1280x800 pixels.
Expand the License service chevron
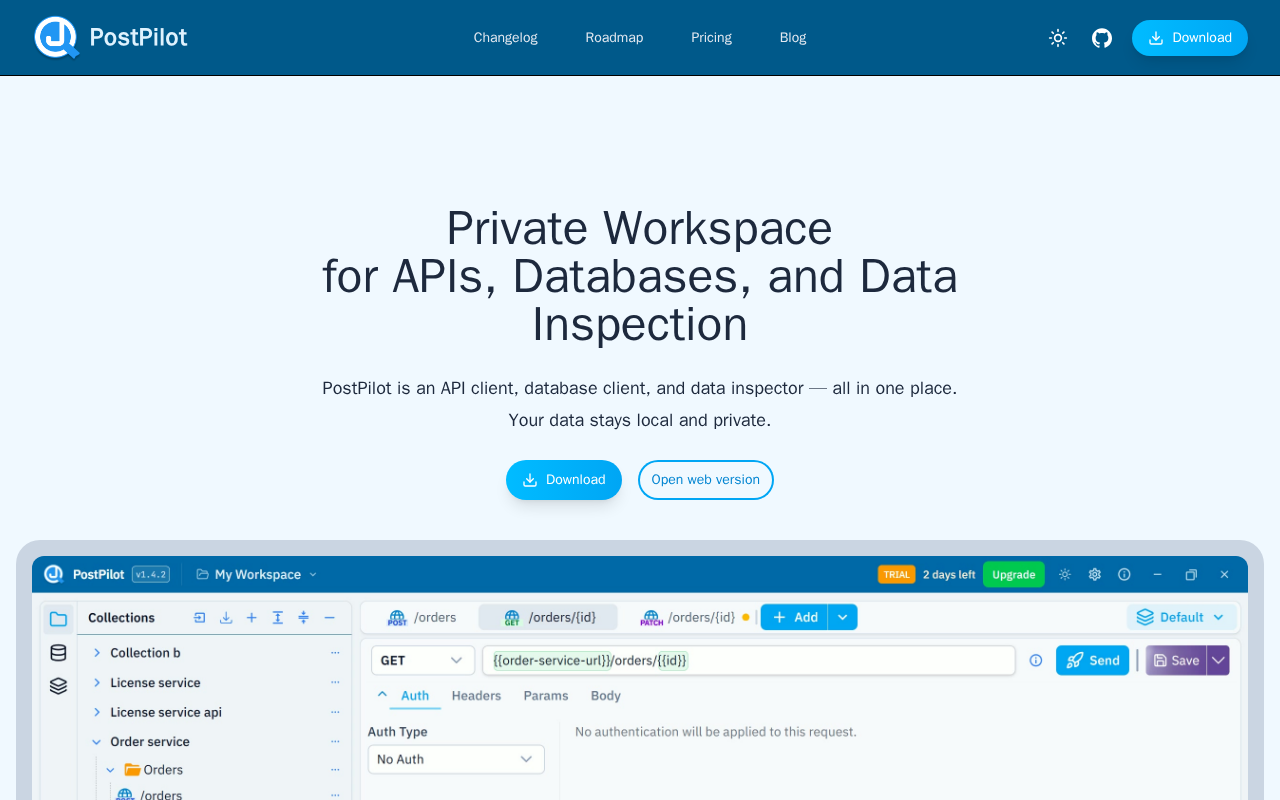[x=97, y=683]
